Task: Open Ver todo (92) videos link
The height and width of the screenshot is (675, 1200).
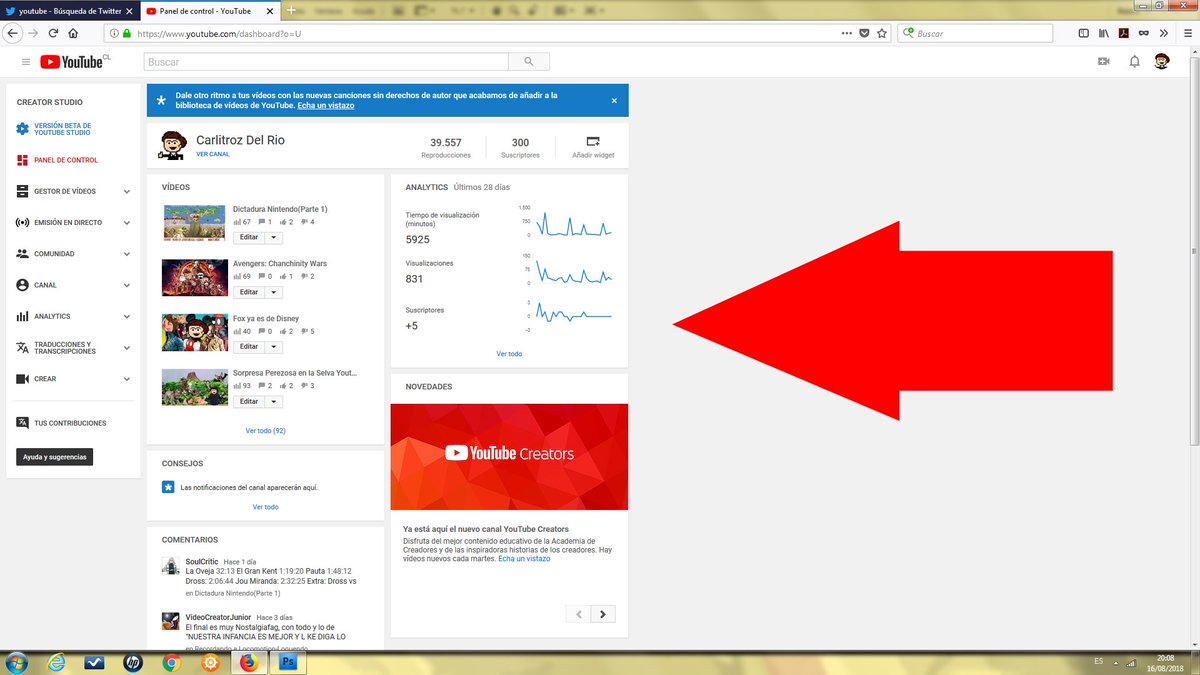Action: tap(266, 431)
